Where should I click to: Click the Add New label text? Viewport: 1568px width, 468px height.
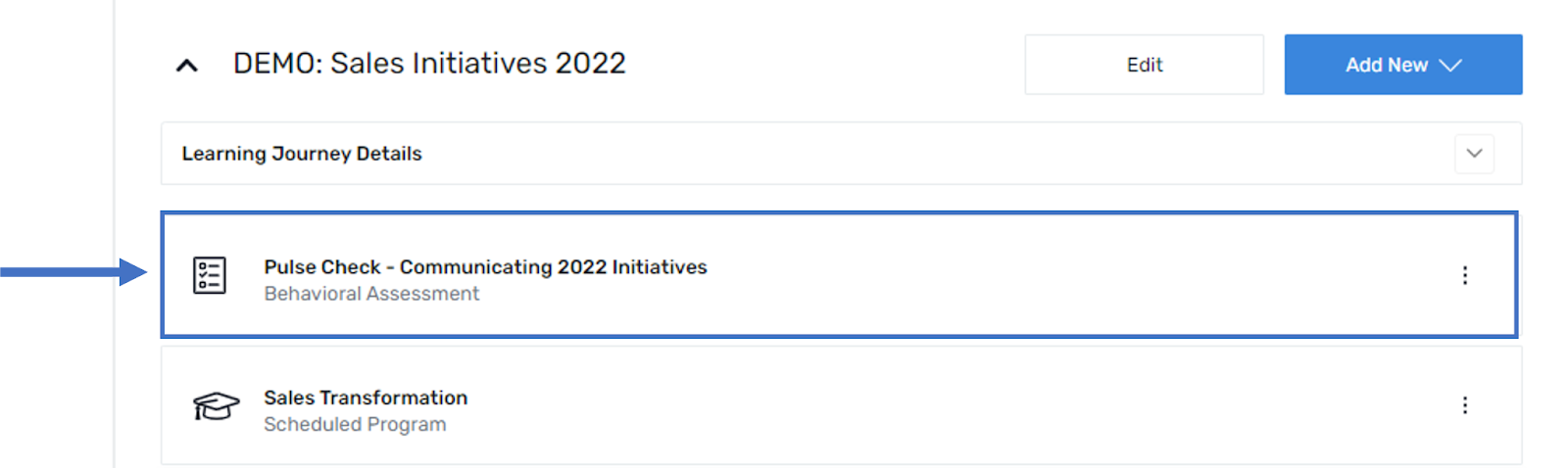1386,65
